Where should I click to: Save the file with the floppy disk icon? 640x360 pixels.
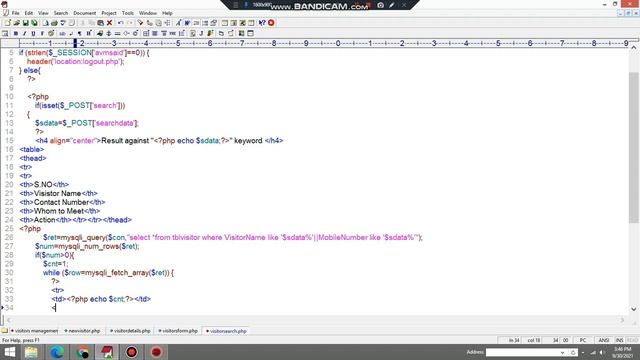click(26, 23)
